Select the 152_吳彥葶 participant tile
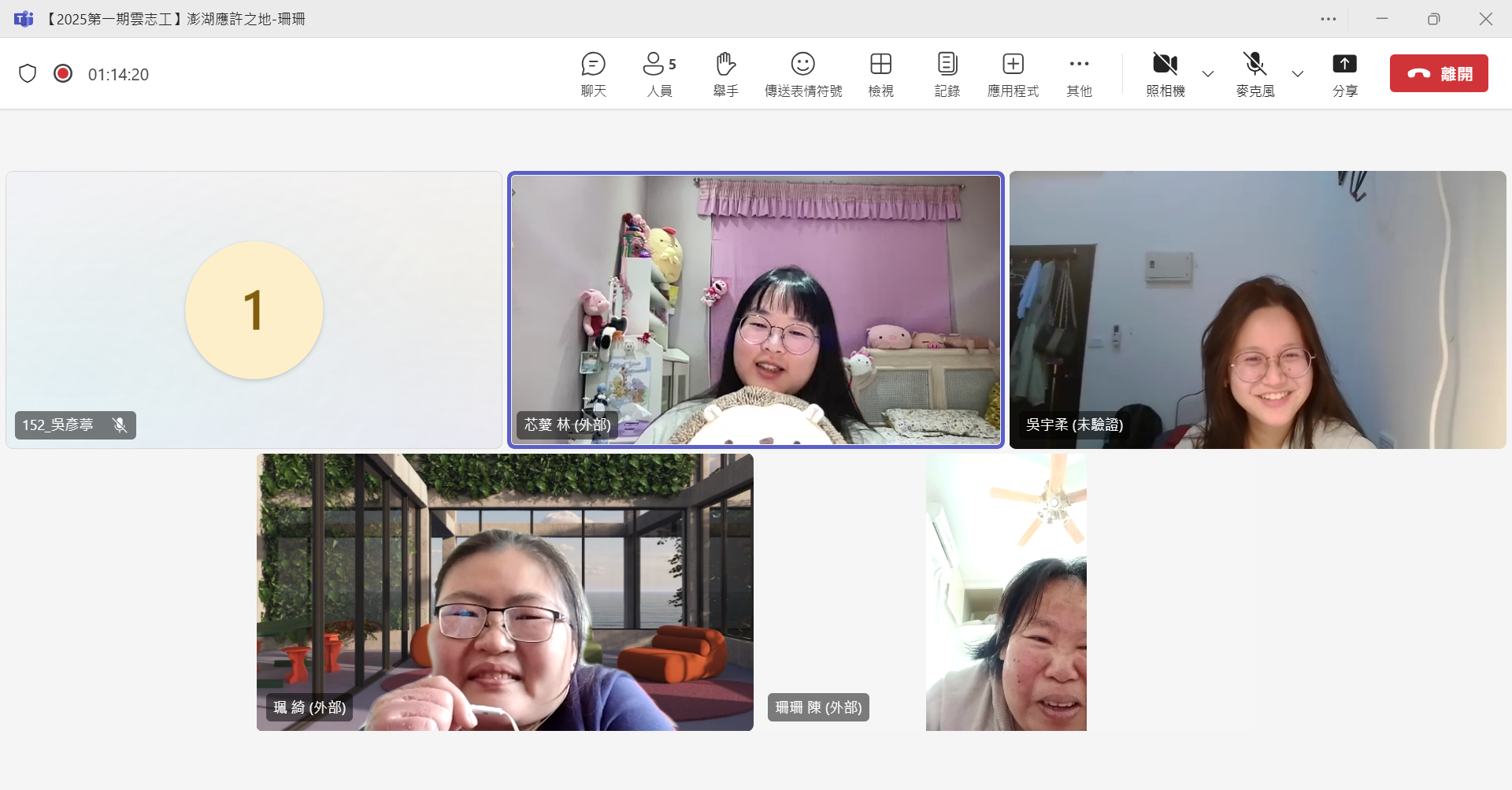The image size is (1512, 790). tap(254, 310)
